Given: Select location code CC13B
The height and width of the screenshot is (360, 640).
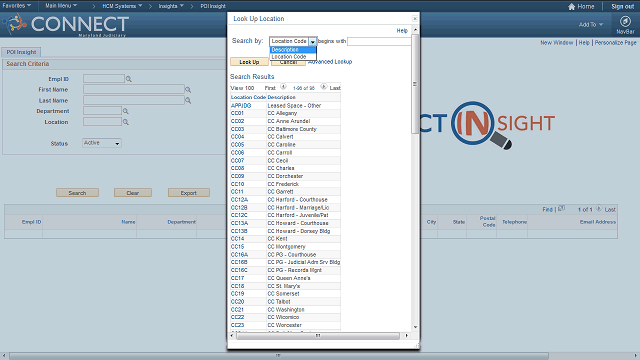Looking at the screenshot, I should point(239,231).
